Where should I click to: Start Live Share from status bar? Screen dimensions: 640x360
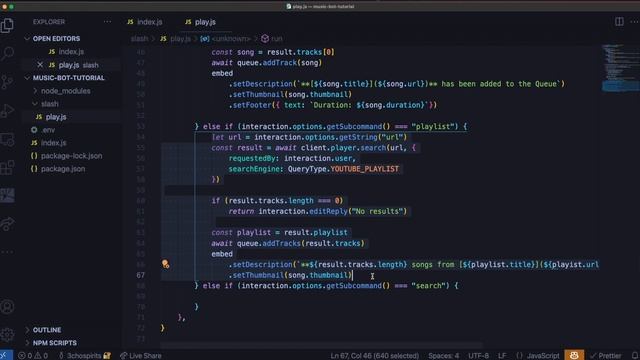pos(140,356)
